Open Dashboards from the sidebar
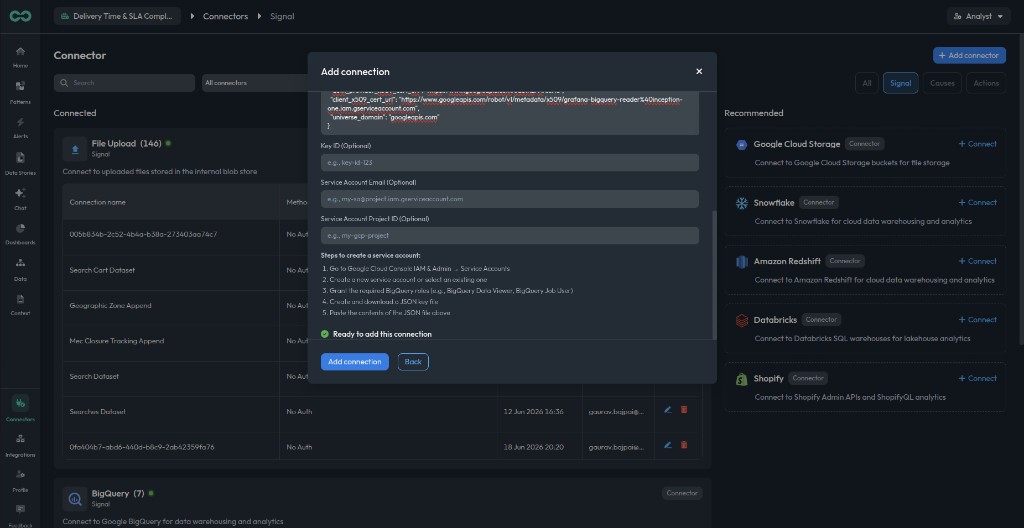The height and width of the screenshot is (528, 1024). [20, 234]
